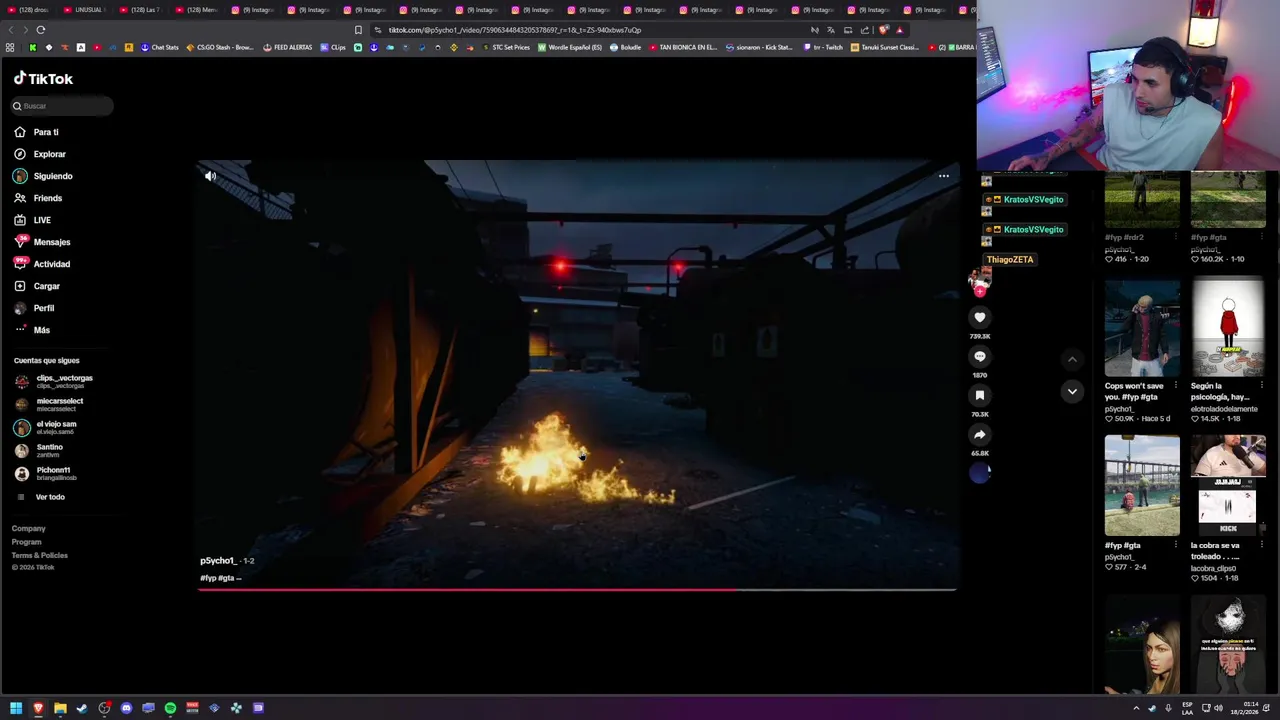The width and height of the screenshot is (1280, 720).
Task: Expand the Program footer section
Action: point(27,542)
